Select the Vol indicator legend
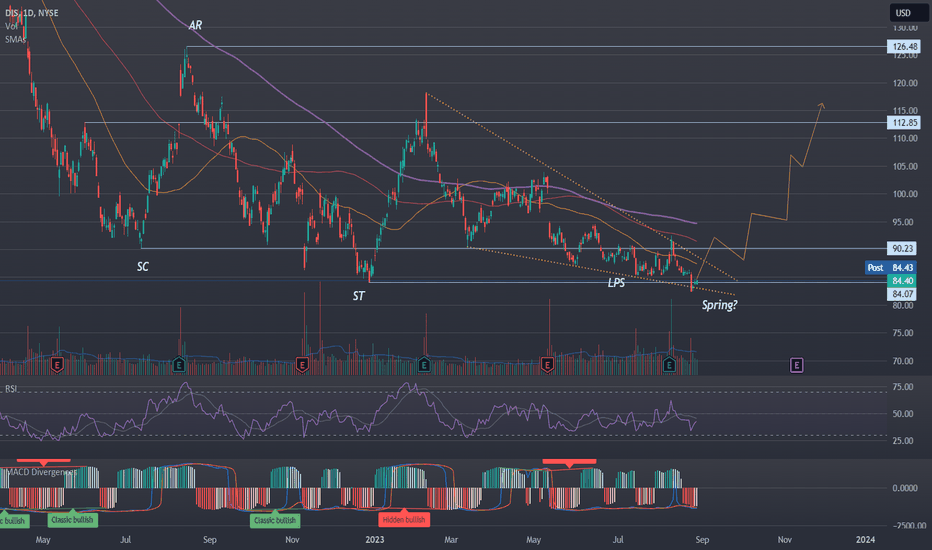The width and height of the screenshot is (932, 550). tap(11, 26)
